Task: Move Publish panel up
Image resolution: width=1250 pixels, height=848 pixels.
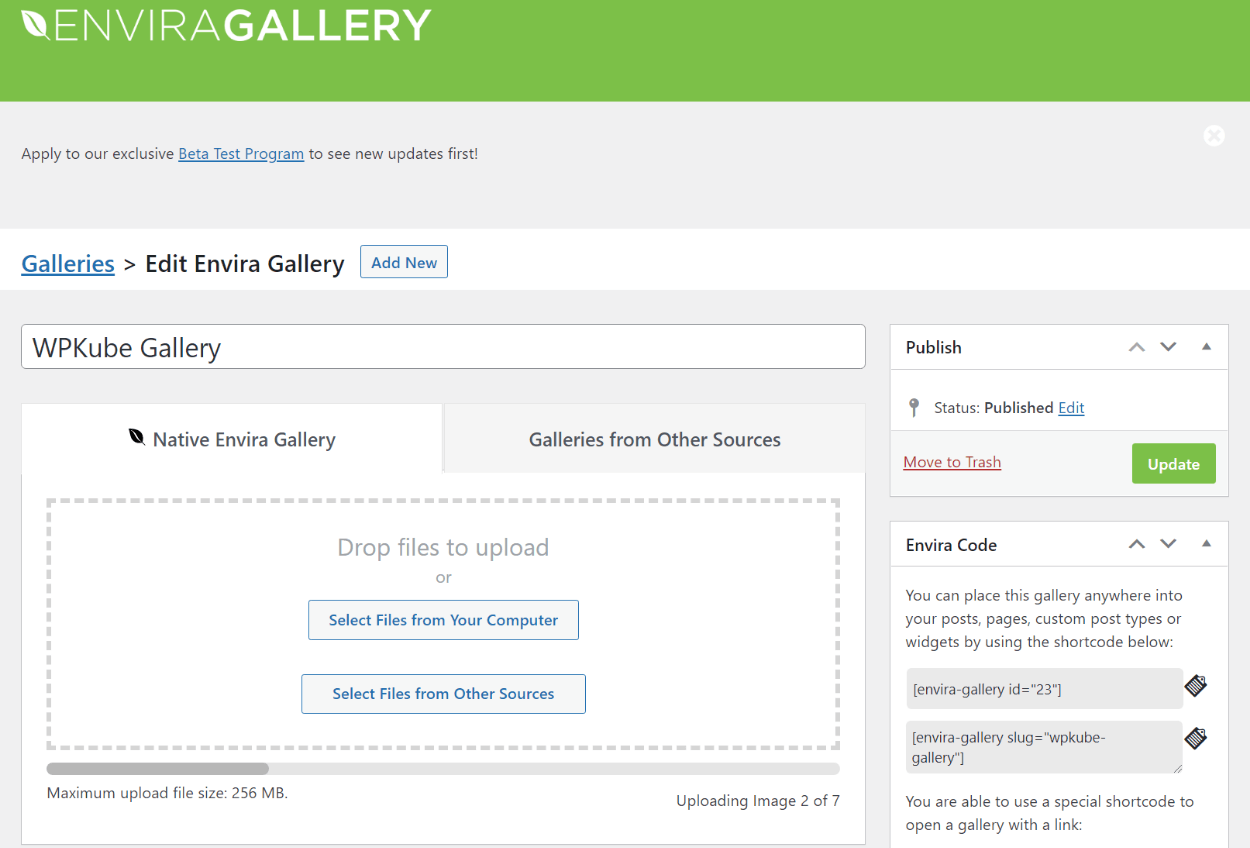Action: [1136, 347]
